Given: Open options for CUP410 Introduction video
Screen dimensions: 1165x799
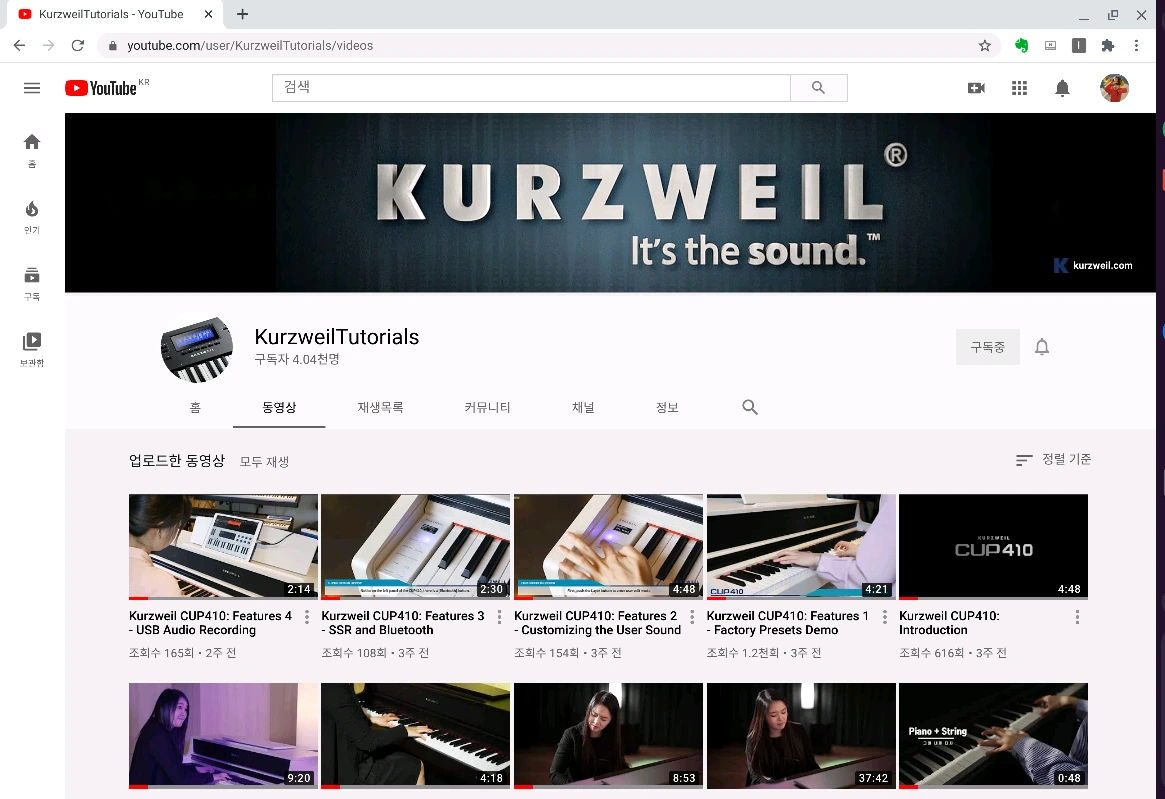Looking at the screenshot, I should coord(1077,617).
